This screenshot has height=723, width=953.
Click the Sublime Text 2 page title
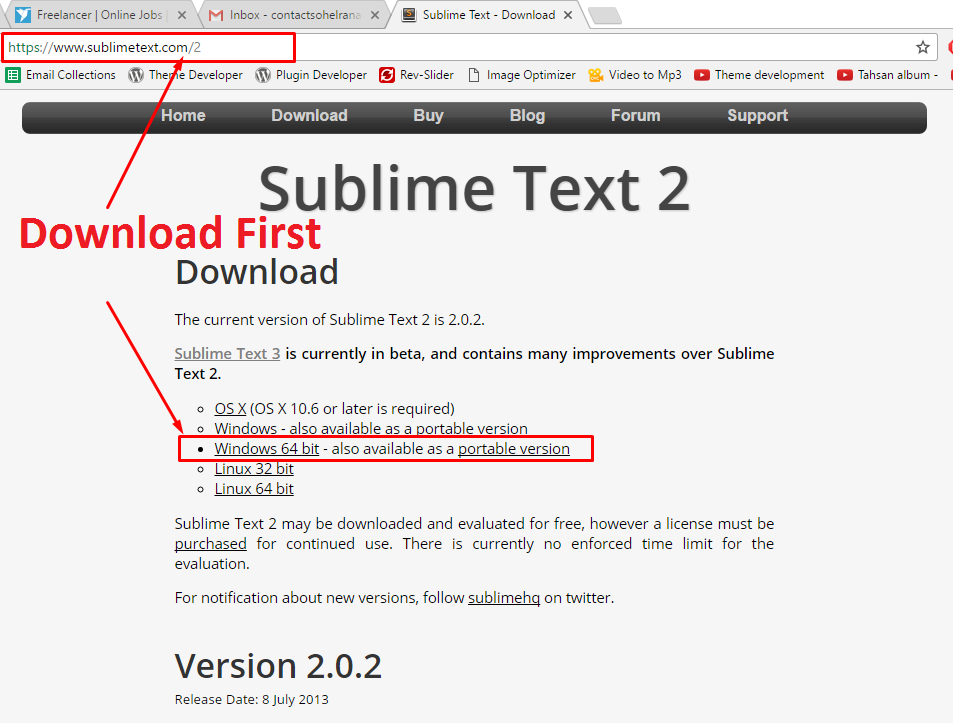click(x=474, y=189)
